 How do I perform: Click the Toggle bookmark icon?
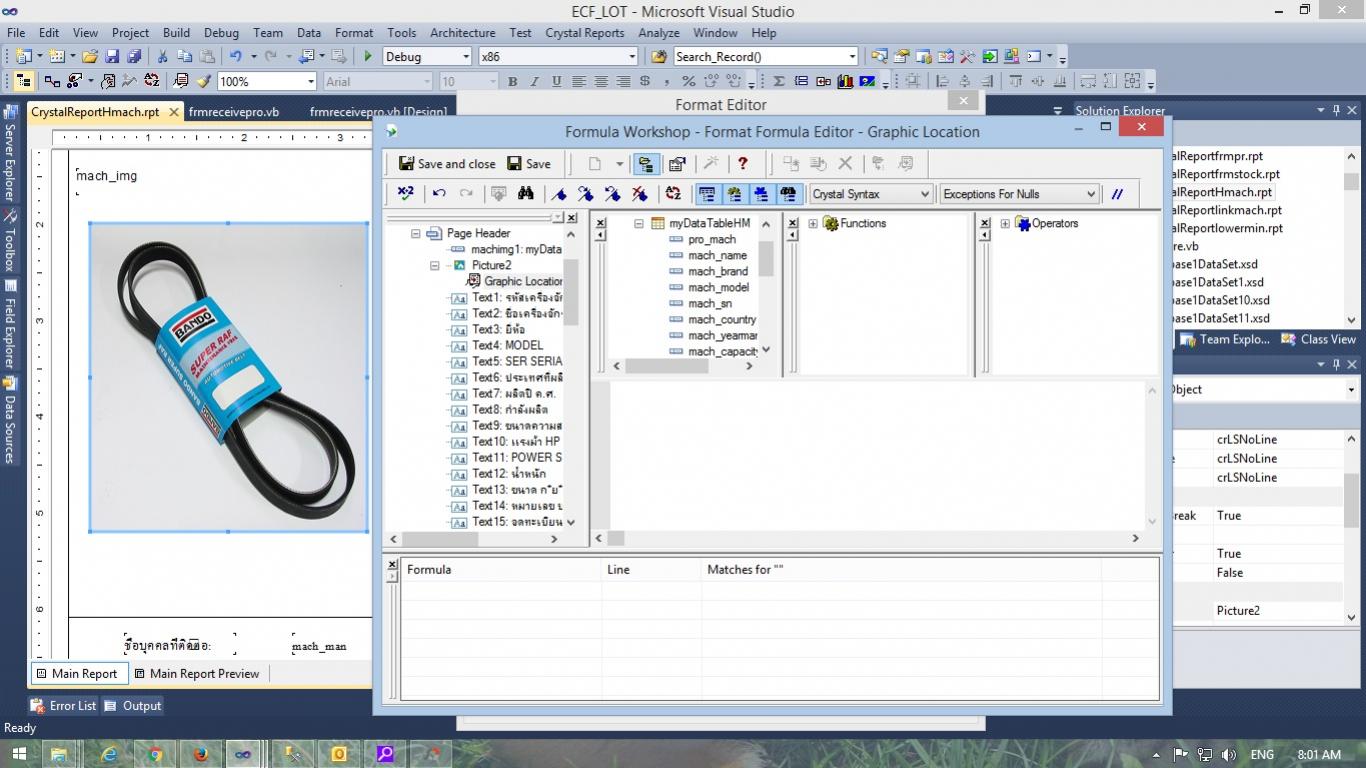pyautogui.click(x=559, y=194)
